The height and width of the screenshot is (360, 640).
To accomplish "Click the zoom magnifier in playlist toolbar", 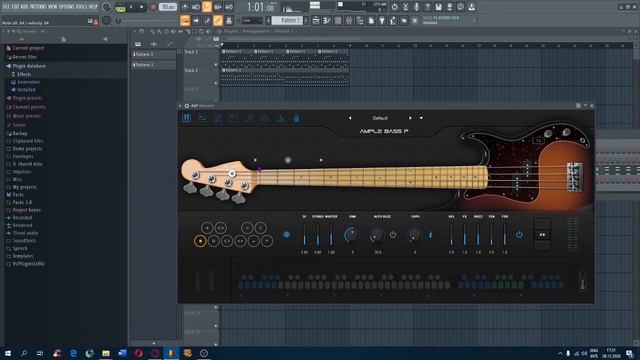I will (201, 31).
